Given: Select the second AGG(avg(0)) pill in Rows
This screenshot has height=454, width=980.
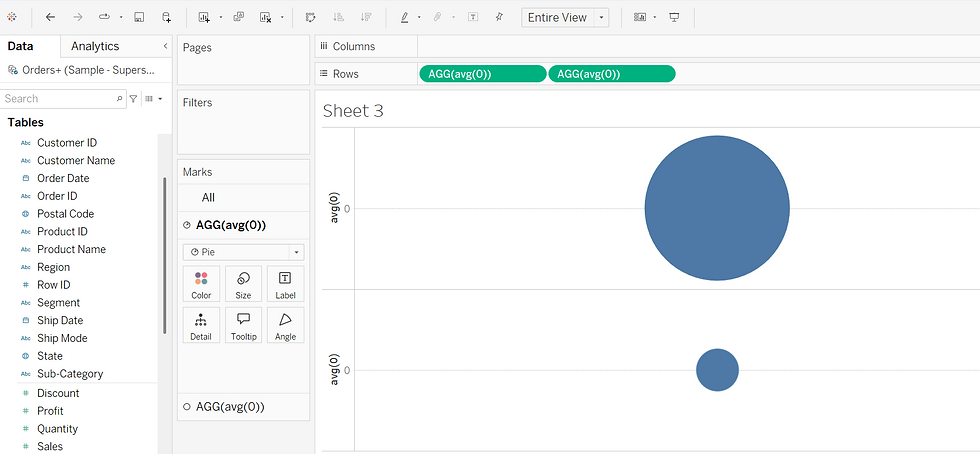Looking at the screenshot, I should tap(611, 74).
